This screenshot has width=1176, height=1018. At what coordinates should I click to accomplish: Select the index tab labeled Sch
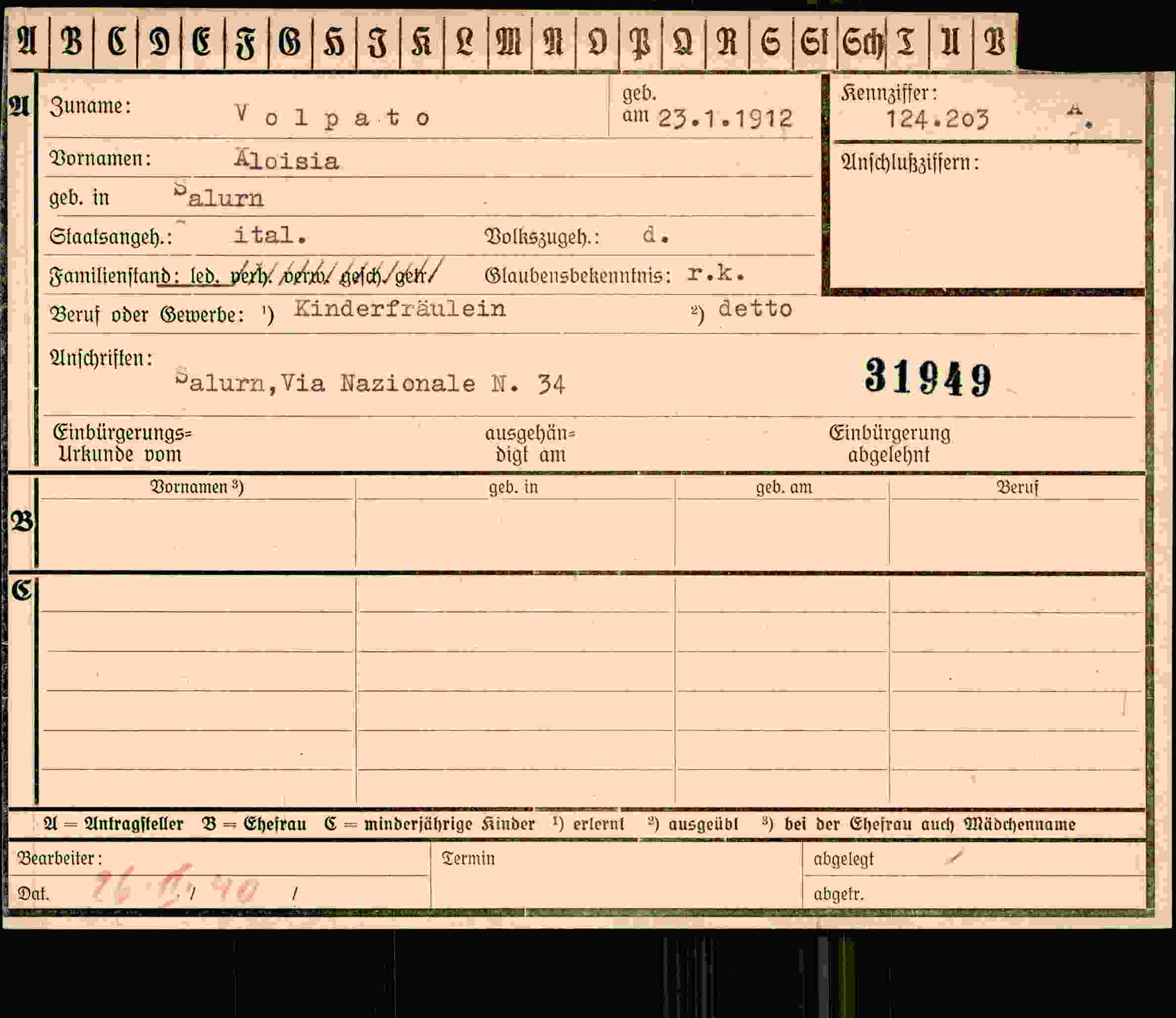coord(862,42)
